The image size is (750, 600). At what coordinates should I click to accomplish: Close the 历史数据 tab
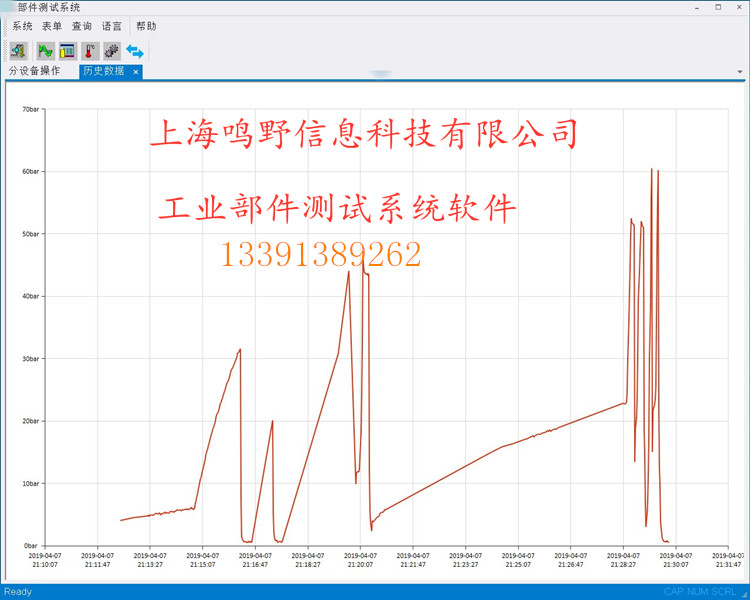coord(136,72)
